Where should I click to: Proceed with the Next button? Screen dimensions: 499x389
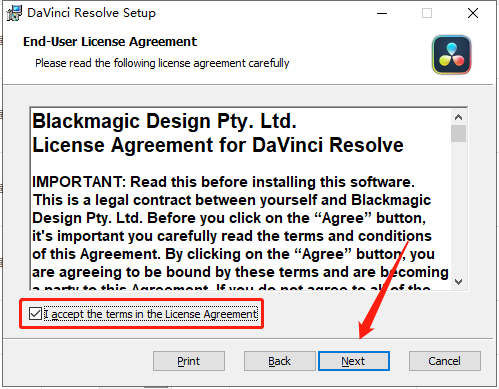(354, 361)
